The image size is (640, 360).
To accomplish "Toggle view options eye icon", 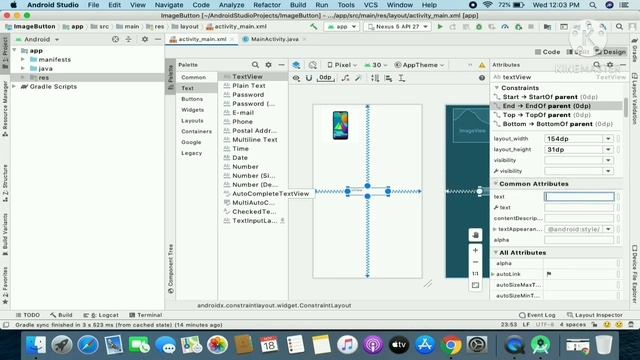I will coord(296,78).
